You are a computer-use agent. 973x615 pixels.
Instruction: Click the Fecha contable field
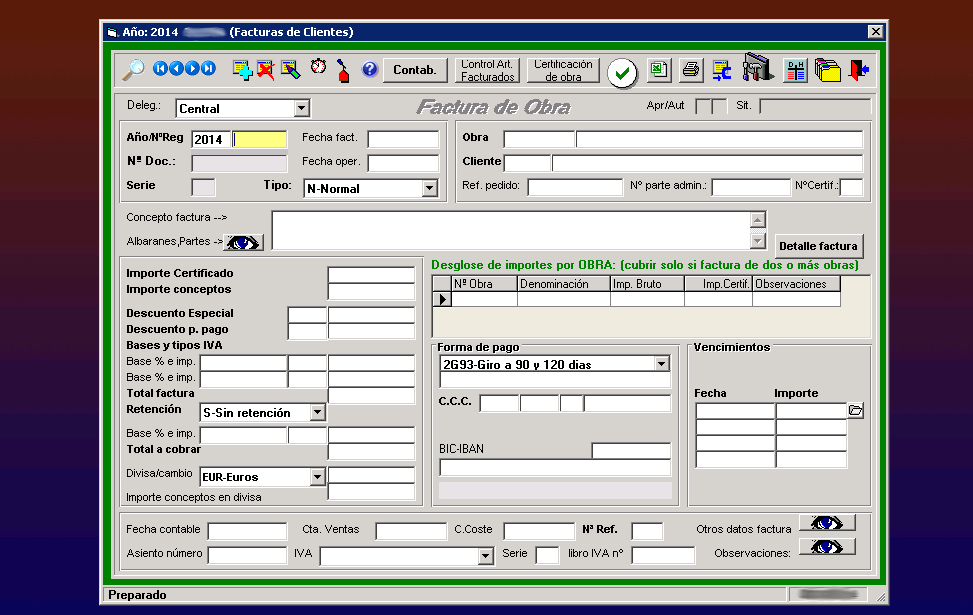[248, 531]
